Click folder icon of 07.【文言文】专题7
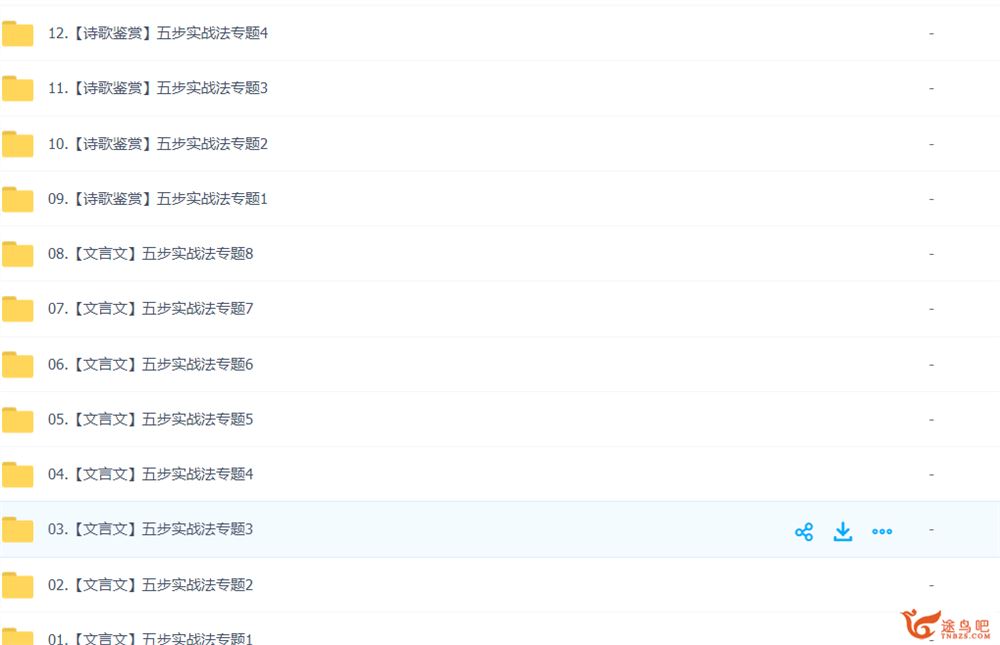Viewport: 1000px width, 645px height. [x=18, y=309]
